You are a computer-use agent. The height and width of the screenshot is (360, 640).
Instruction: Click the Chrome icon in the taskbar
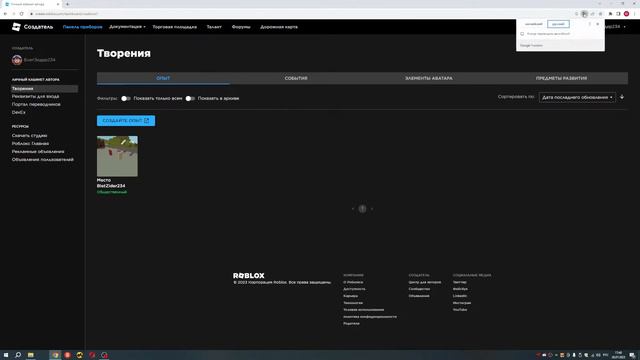(55, 355)
